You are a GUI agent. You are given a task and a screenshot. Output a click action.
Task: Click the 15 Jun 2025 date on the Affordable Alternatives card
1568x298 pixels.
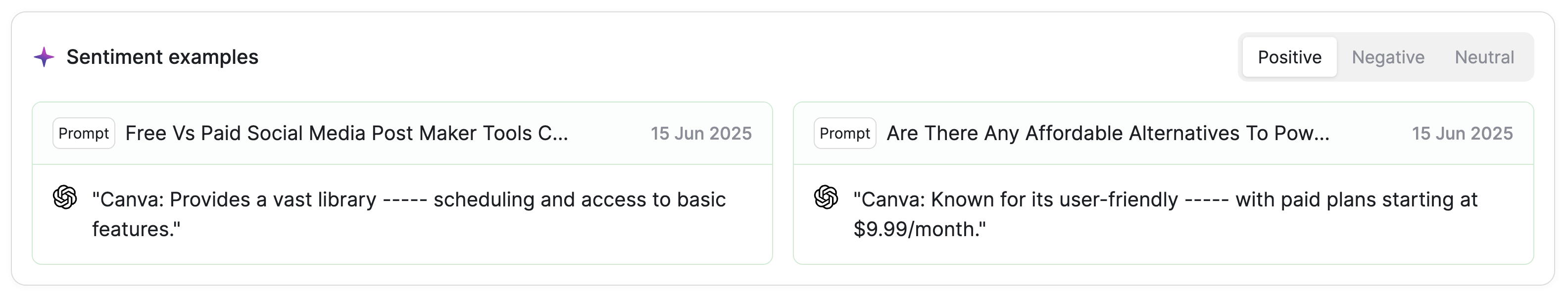1462,133
